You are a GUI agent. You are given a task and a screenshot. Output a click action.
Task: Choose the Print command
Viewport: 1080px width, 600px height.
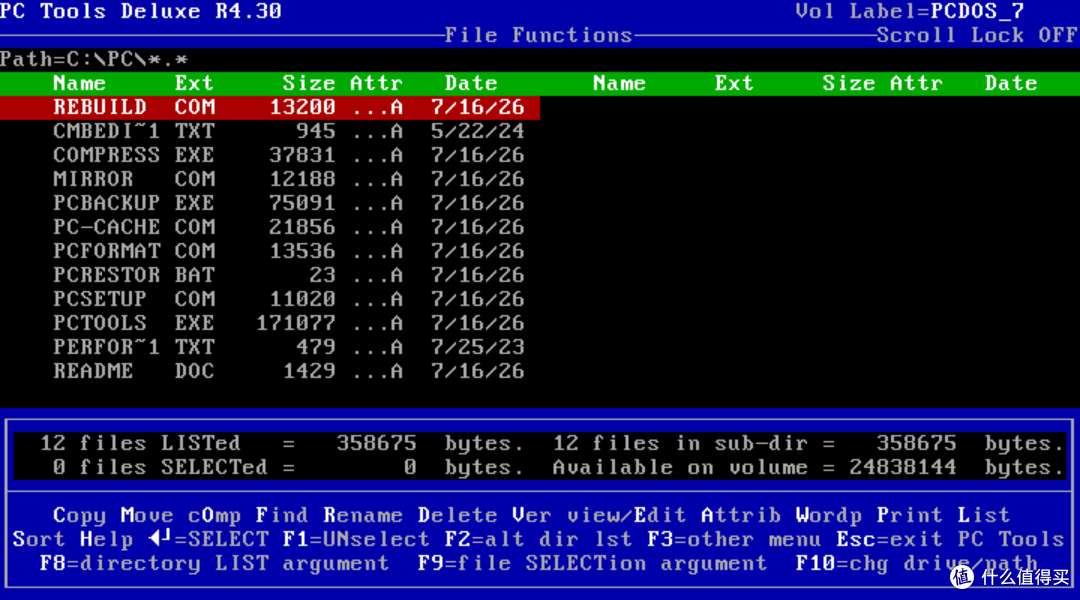tap(910, 515)
